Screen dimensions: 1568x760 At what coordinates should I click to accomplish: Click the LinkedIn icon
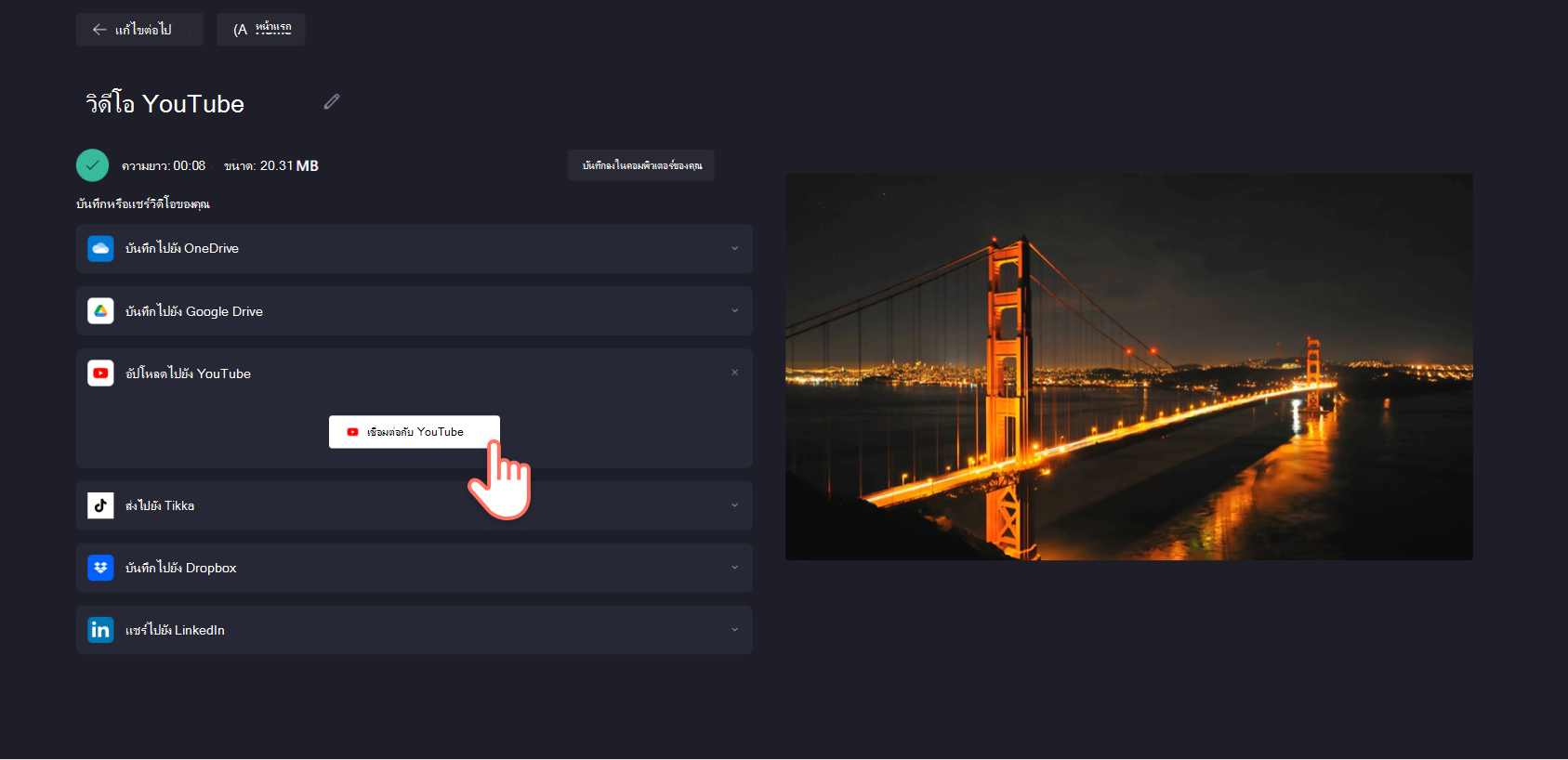[100, 630]
